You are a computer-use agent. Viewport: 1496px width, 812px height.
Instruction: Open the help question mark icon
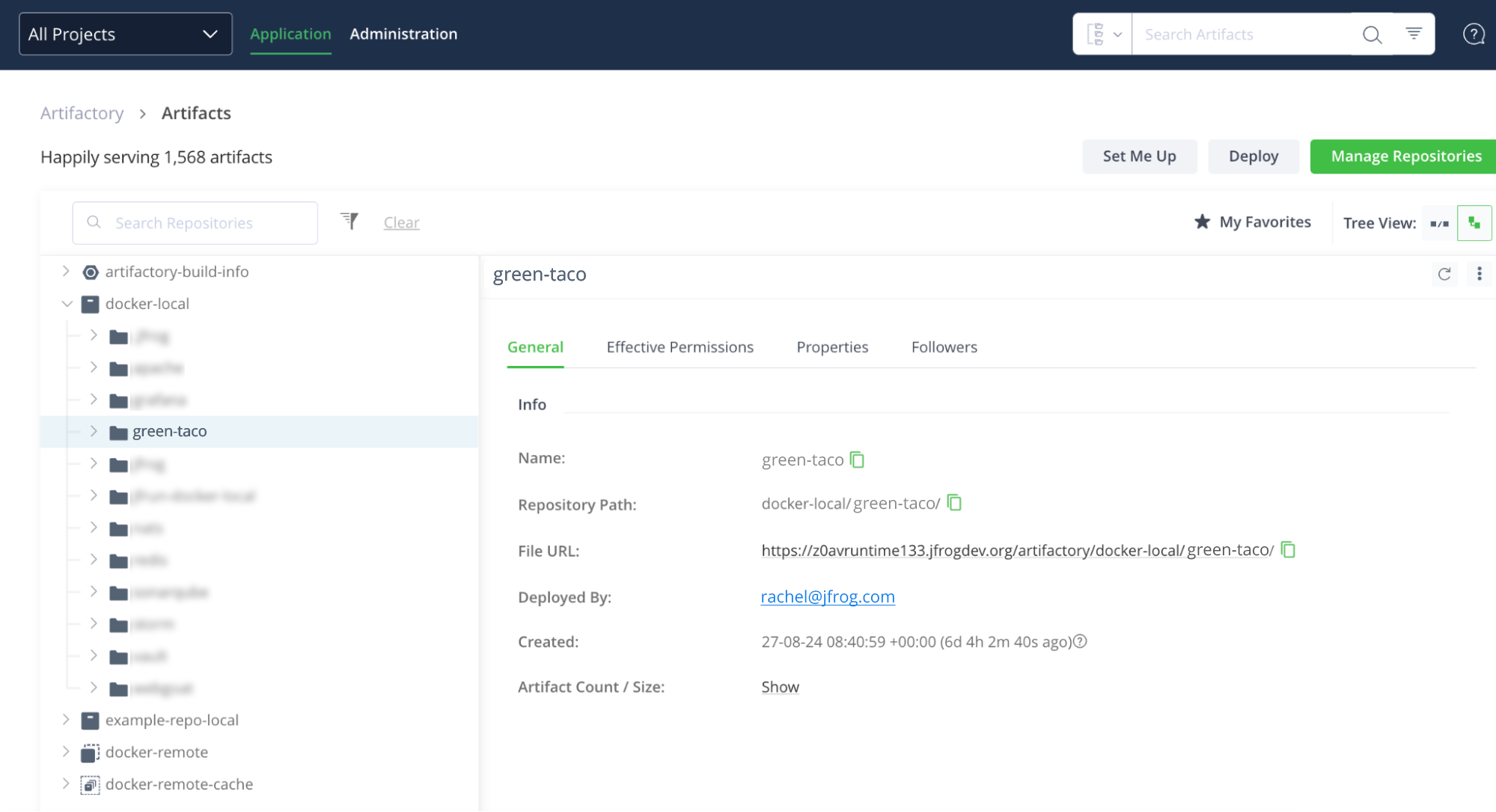pos(1474,34)
